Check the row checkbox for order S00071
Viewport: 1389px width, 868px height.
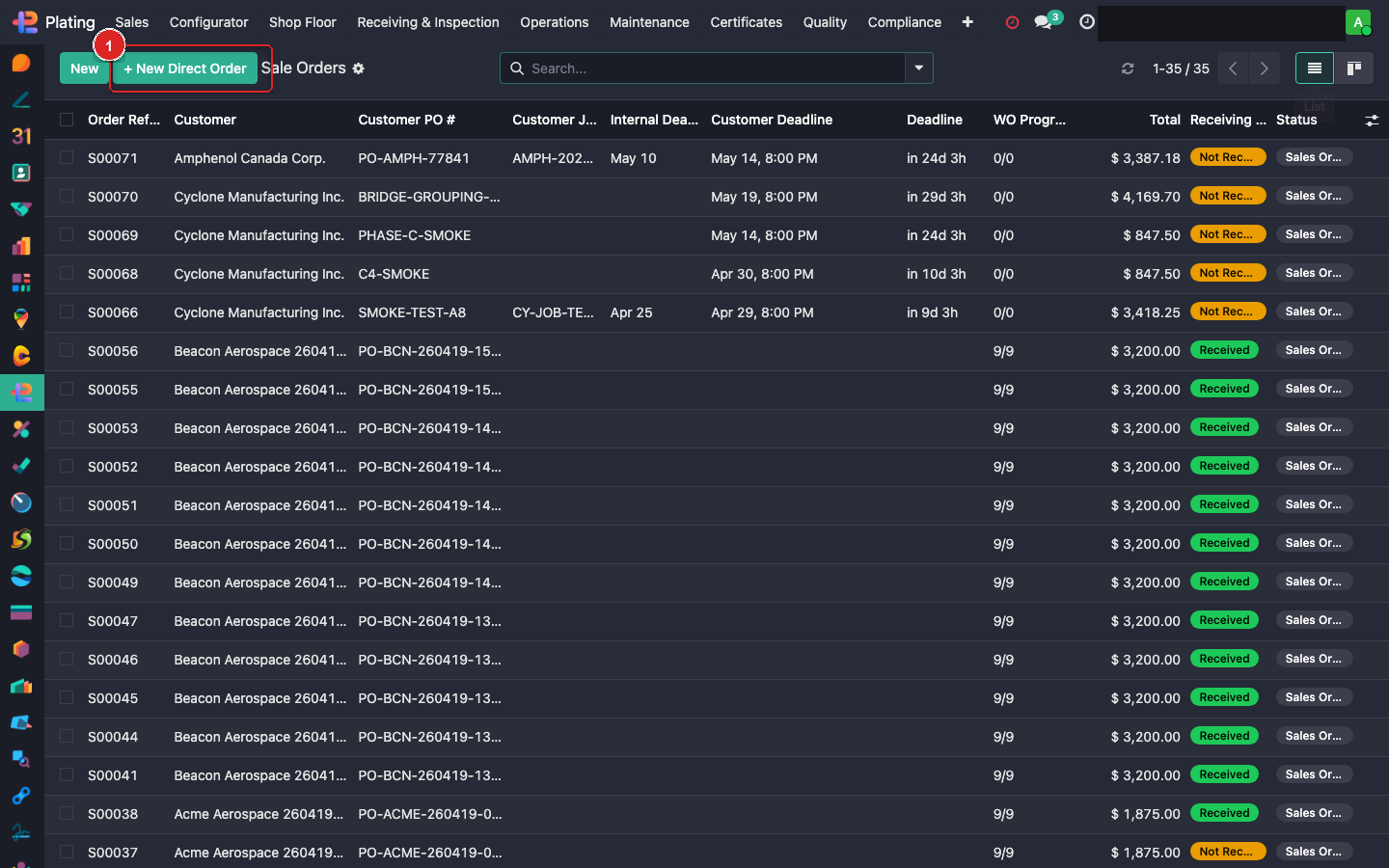pyautogui.click(x=66, y=158)
